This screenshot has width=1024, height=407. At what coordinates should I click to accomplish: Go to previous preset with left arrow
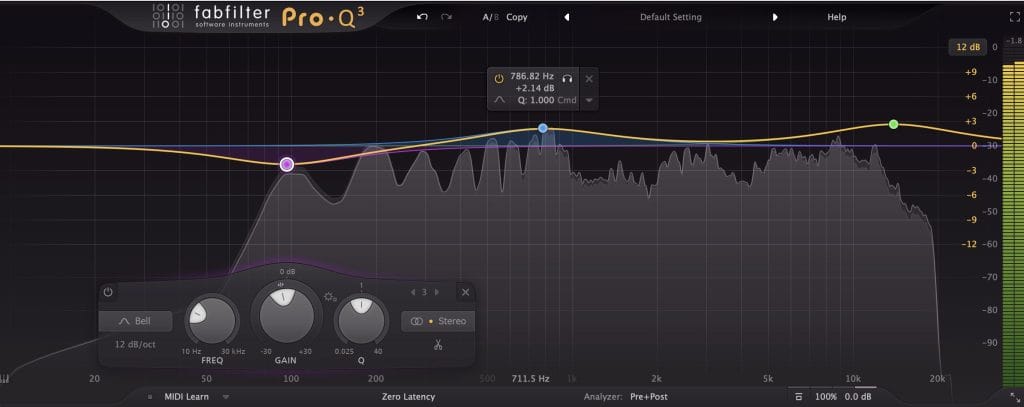(567, 17)
